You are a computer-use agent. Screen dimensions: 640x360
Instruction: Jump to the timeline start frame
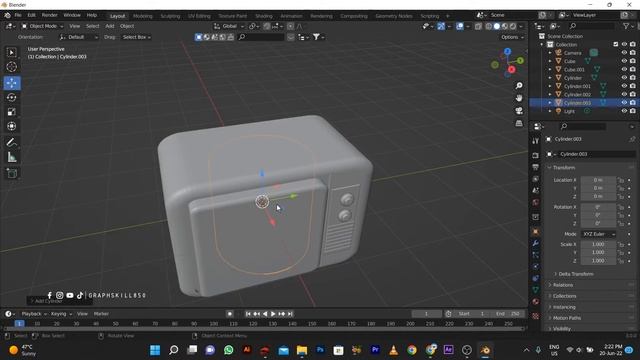(x=248, y=314)
